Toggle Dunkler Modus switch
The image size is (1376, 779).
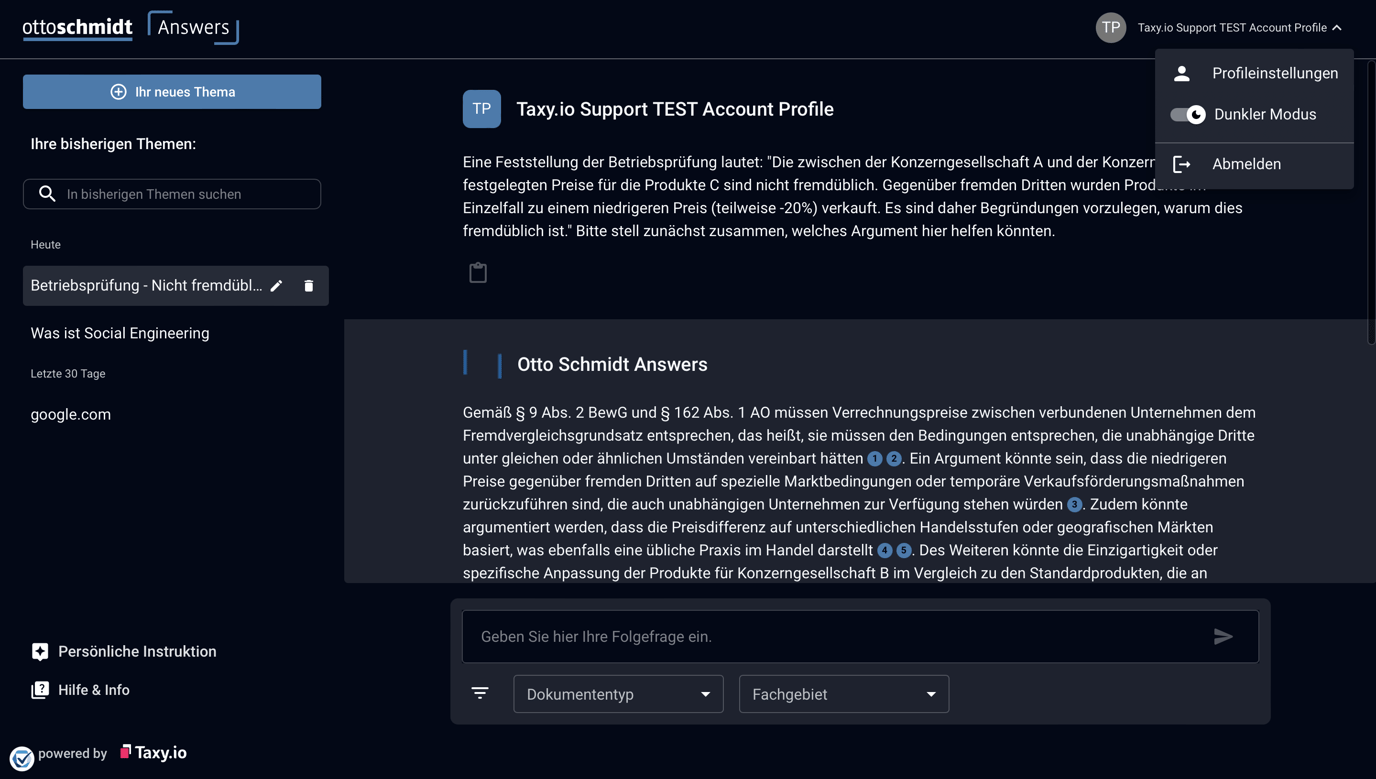point(1187,114)
